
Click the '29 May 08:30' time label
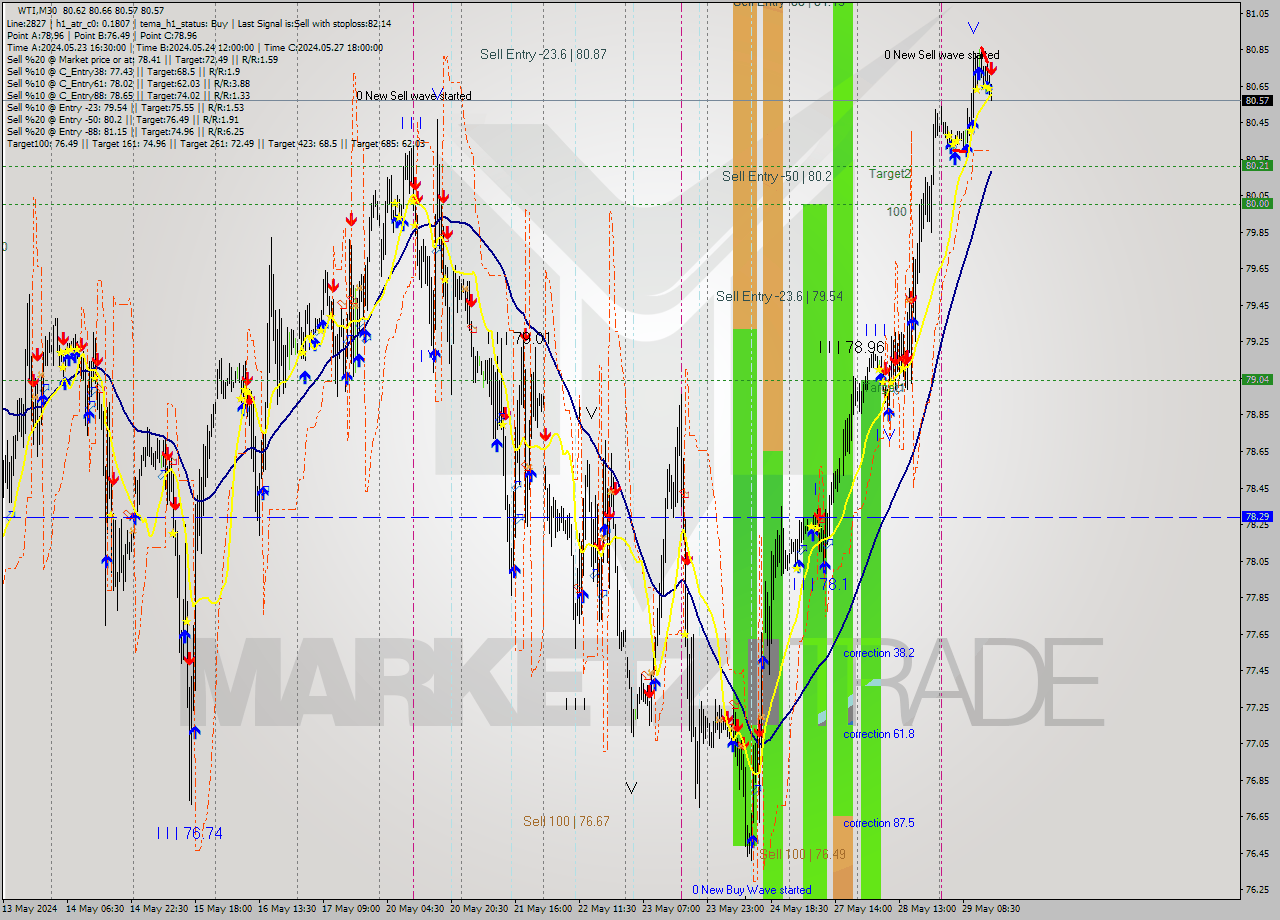coord(990,909)
